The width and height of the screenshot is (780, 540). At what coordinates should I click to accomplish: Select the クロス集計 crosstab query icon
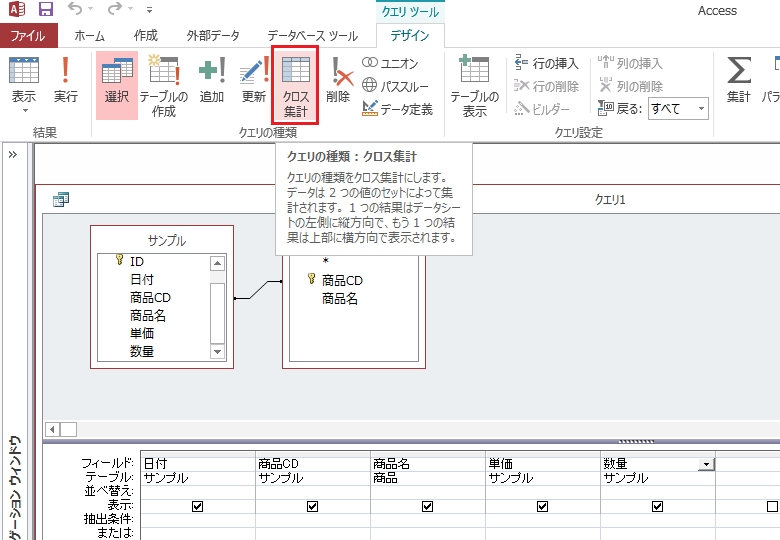point(295,85)
